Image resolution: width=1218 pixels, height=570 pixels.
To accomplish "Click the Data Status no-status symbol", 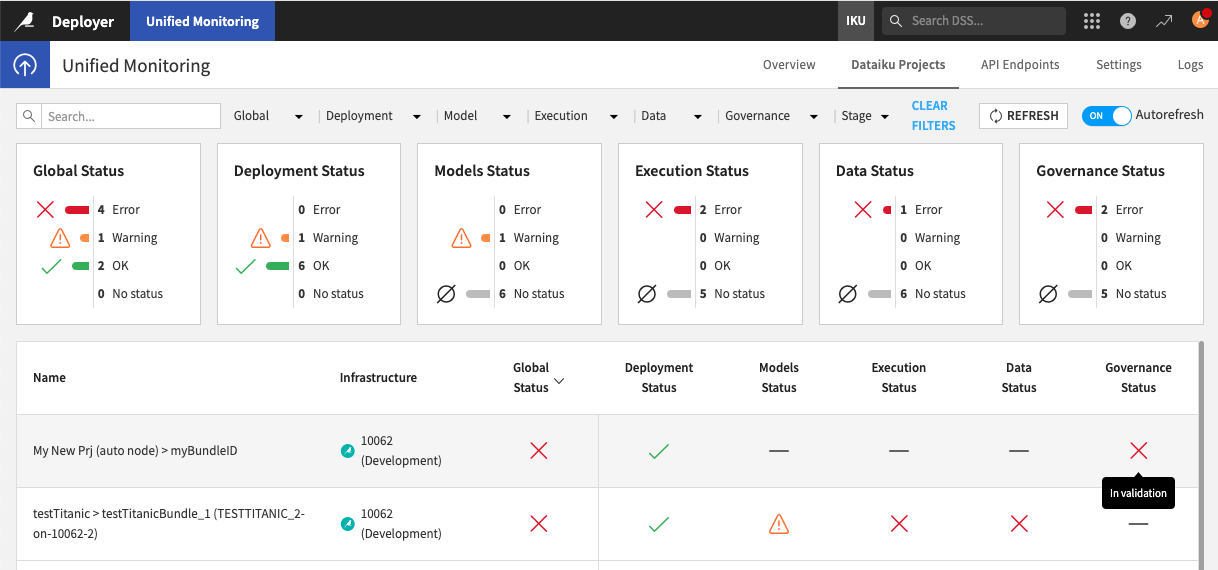I will (x=848, y=294).
